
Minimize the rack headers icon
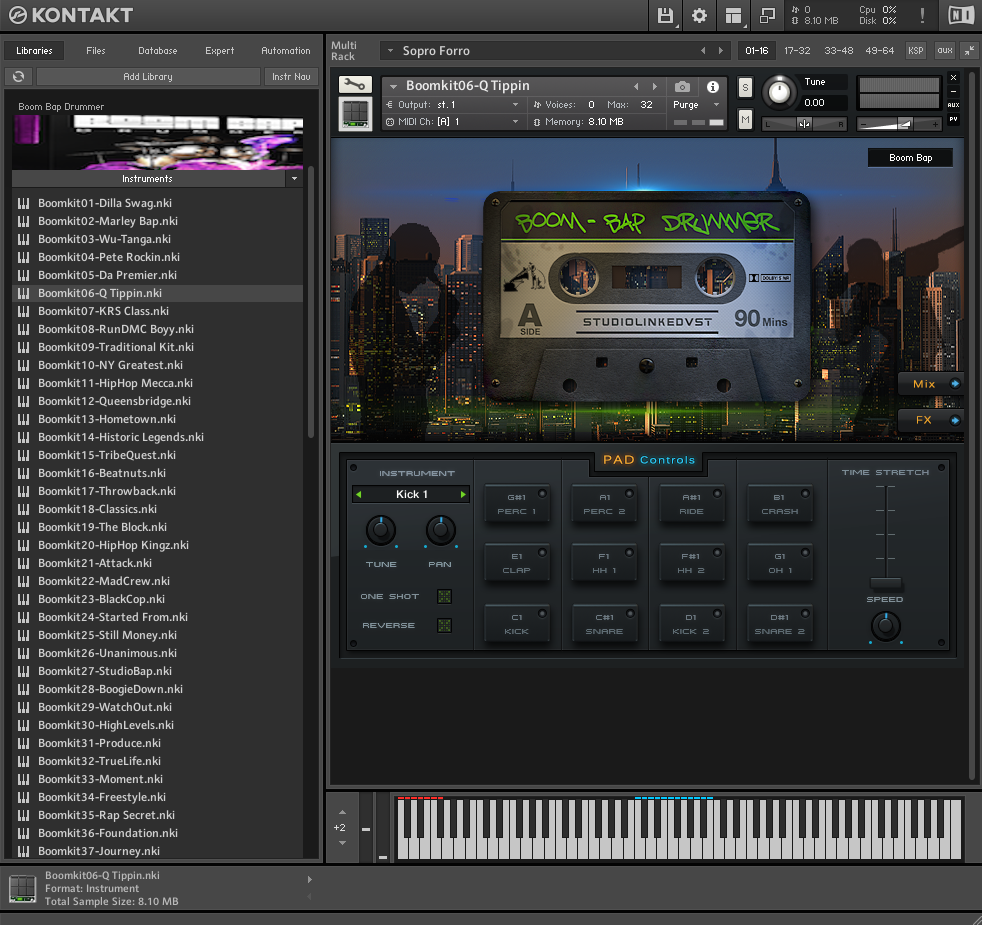coord(969,51)
